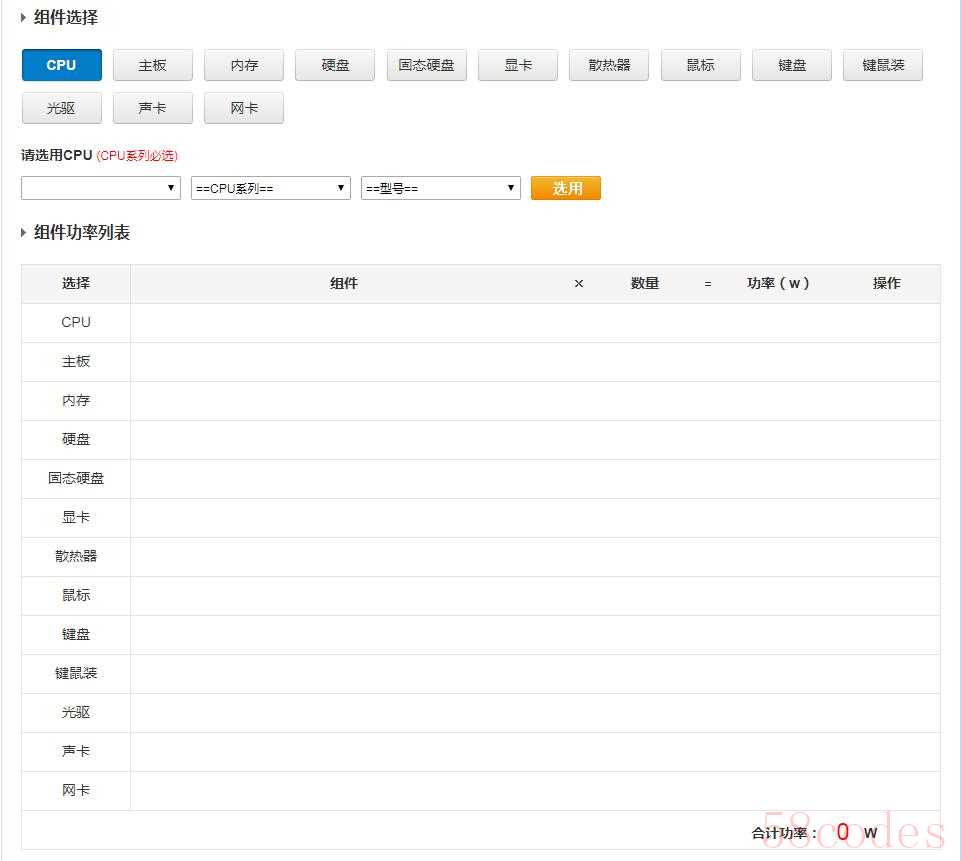
Task: Choose the 键鼠装 component button
Action: click(883, 65)
